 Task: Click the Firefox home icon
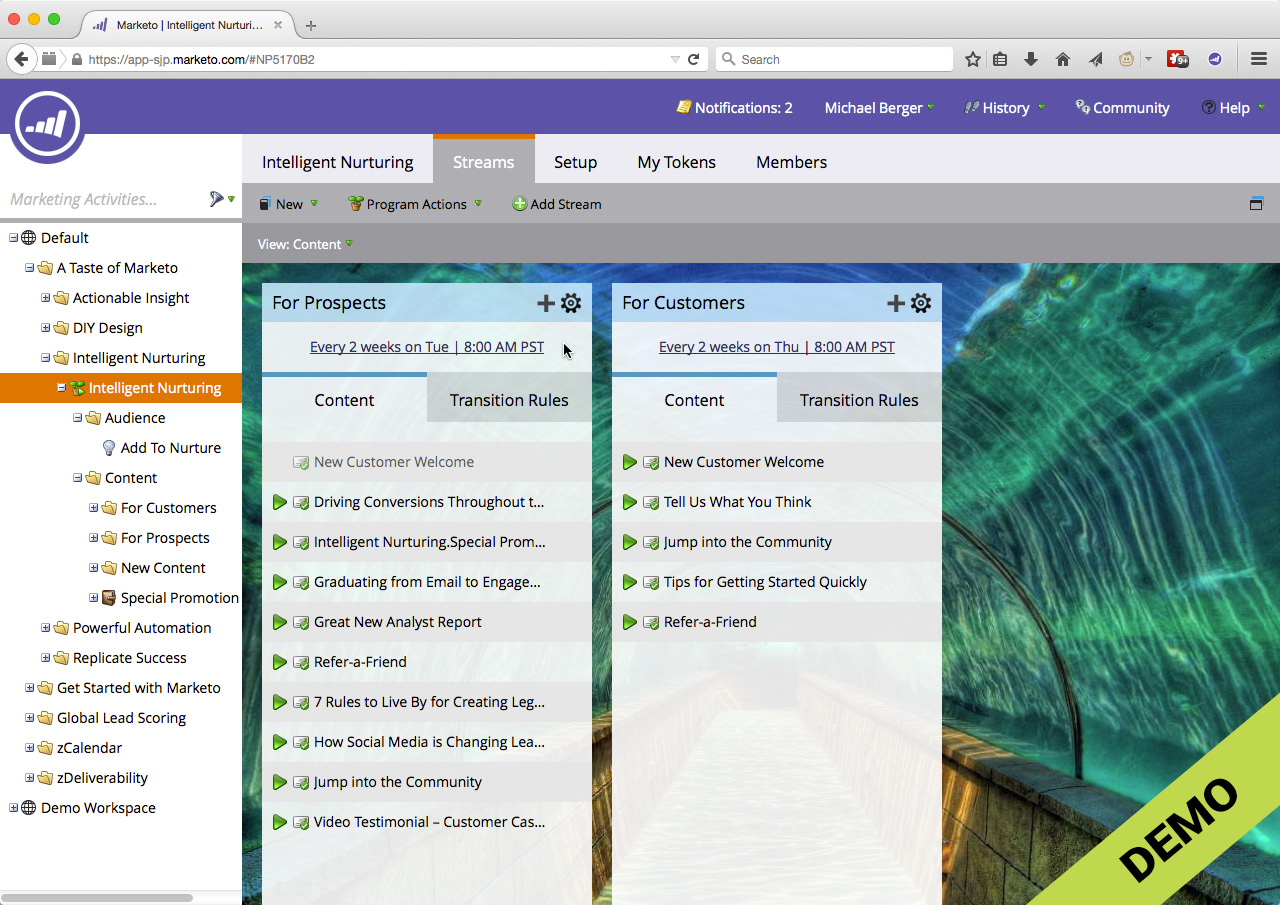1063,59
